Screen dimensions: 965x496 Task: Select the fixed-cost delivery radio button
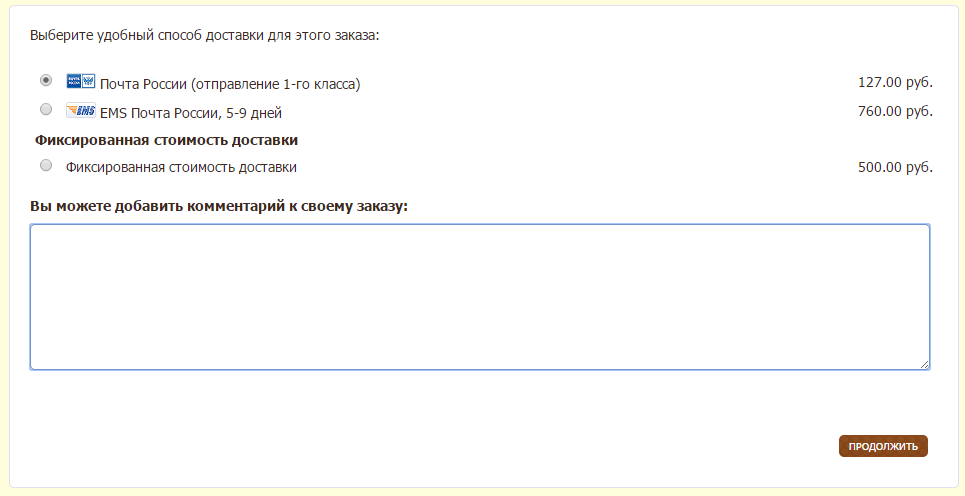(46, 165)
